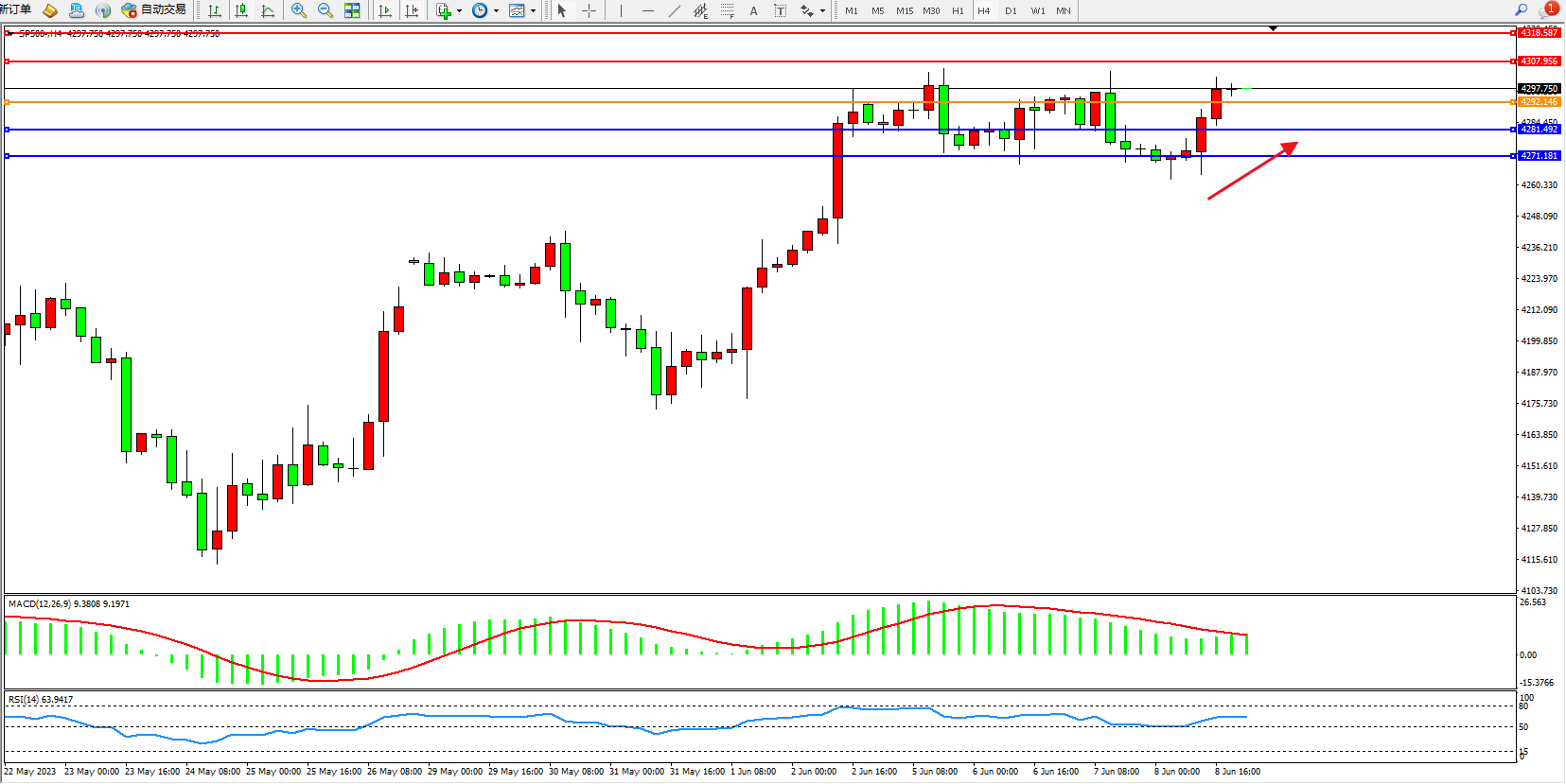Open the search magnifier at top right
Screen dimensions: 1566x784
tap(1521, 9)
